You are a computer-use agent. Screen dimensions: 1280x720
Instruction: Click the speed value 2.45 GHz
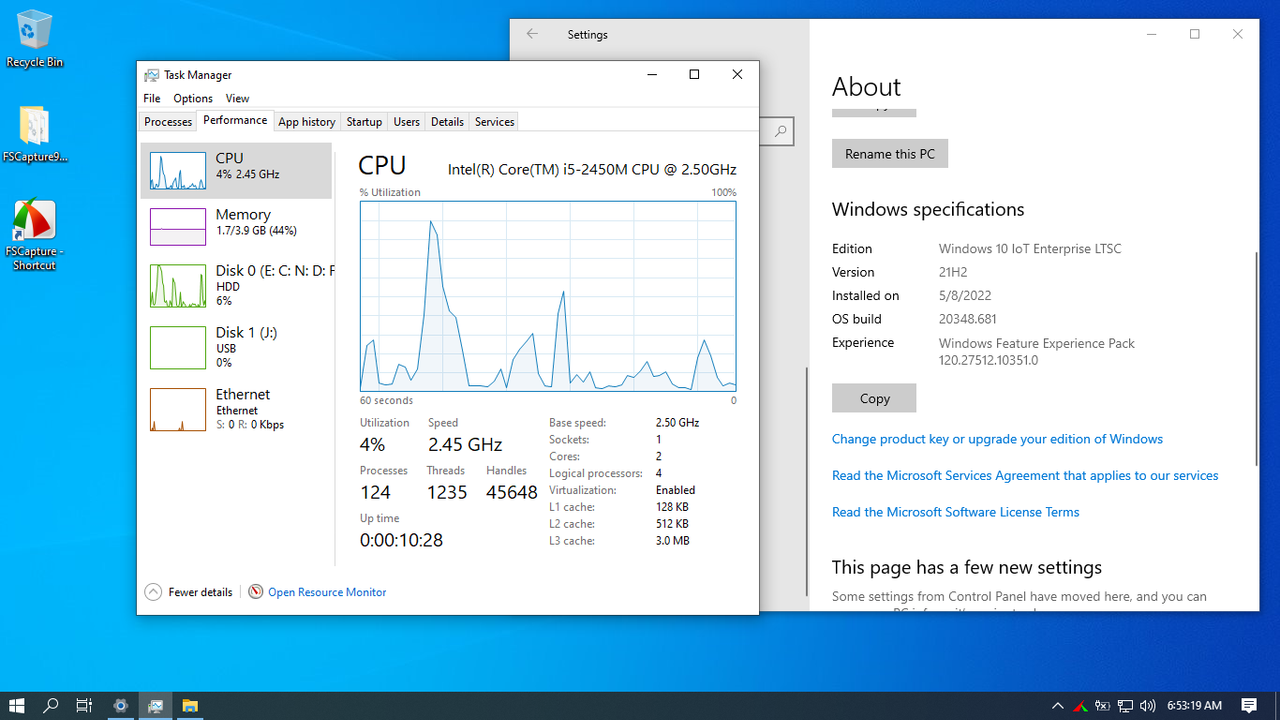[x=465, y=444]
